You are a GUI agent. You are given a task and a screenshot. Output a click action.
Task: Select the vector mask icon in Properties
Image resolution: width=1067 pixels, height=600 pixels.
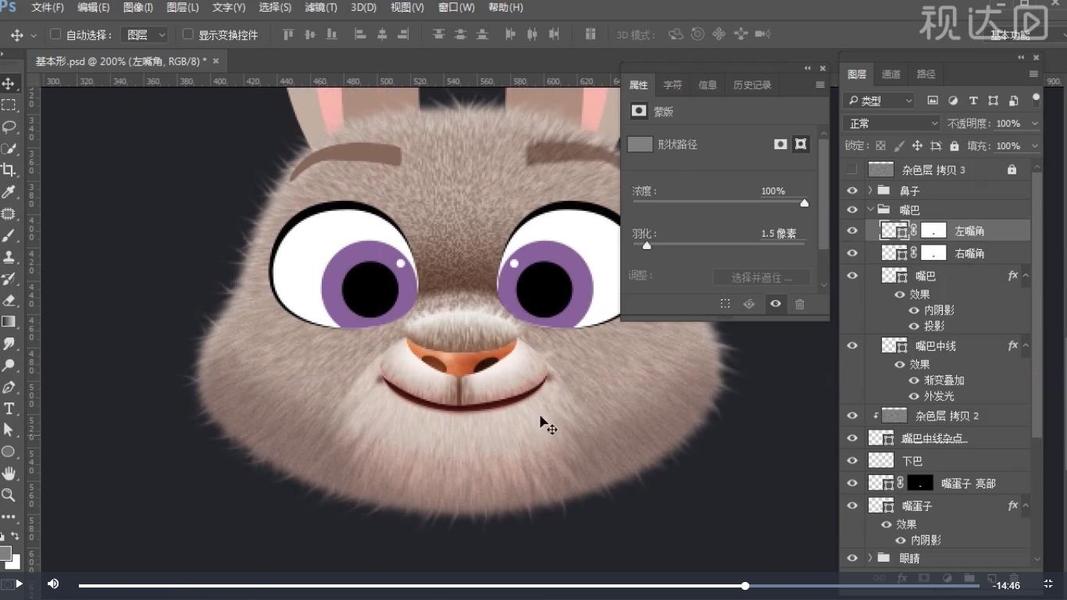(801, 144)
